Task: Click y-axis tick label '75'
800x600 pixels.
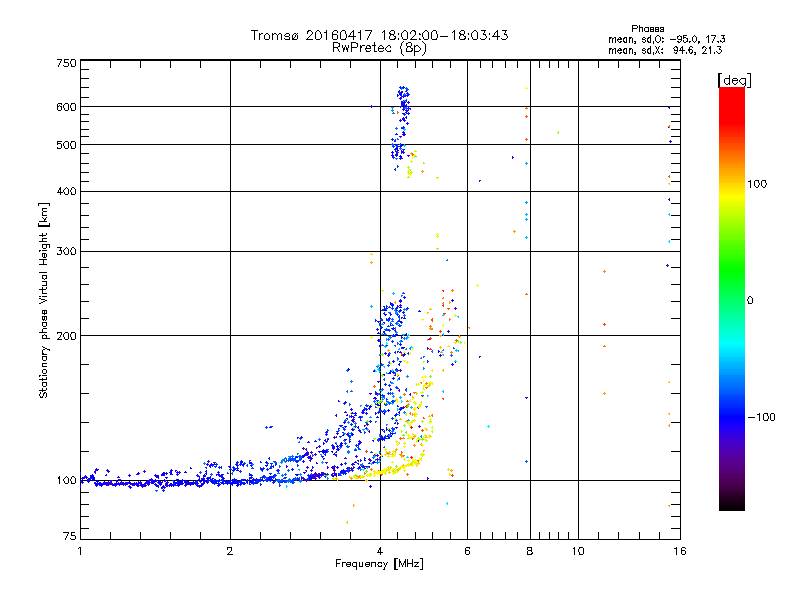Action: [x=70, y=536]
